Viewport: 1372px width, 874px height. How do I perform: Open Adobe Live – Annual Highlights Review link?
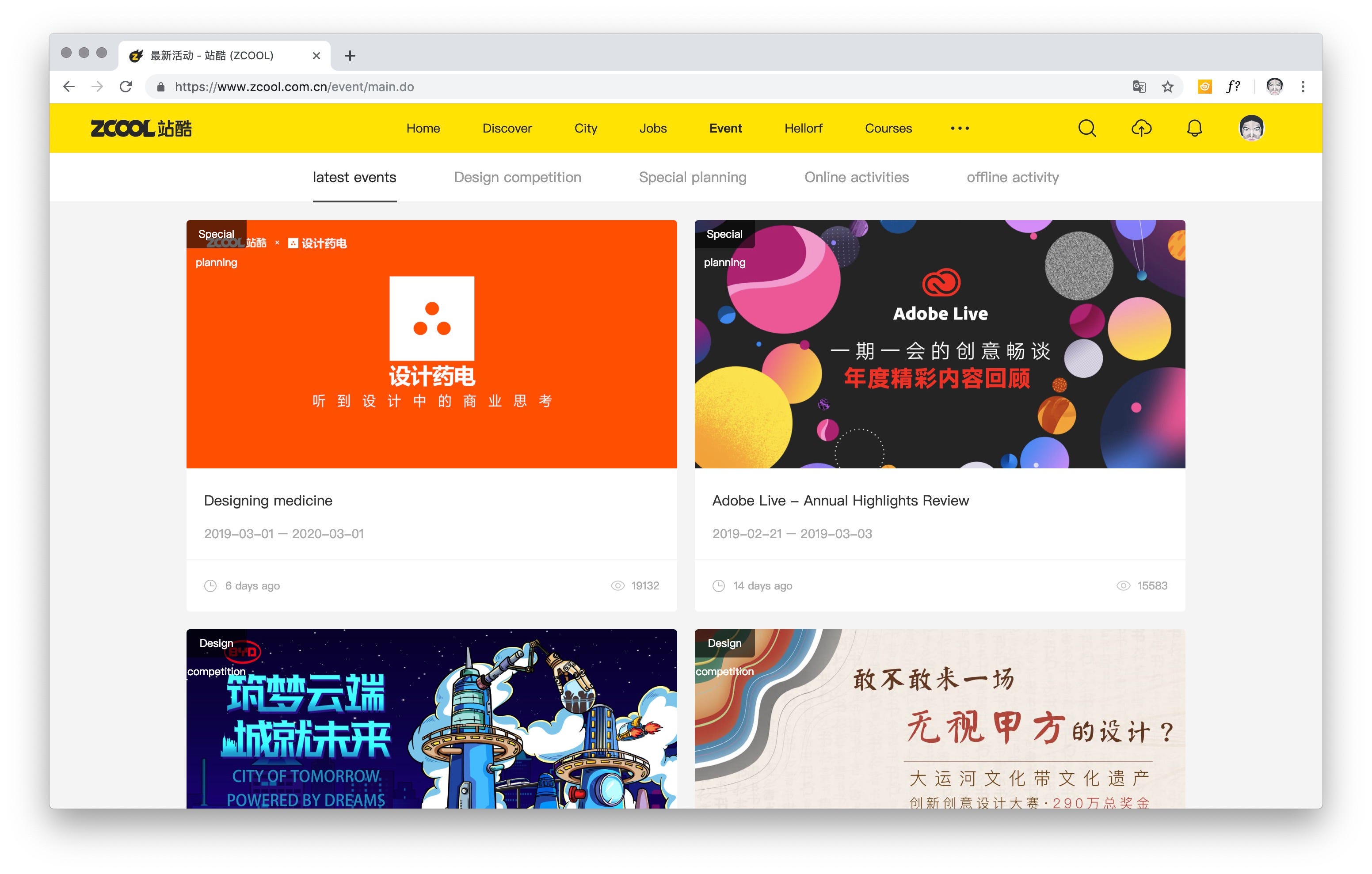click(840, 500)
